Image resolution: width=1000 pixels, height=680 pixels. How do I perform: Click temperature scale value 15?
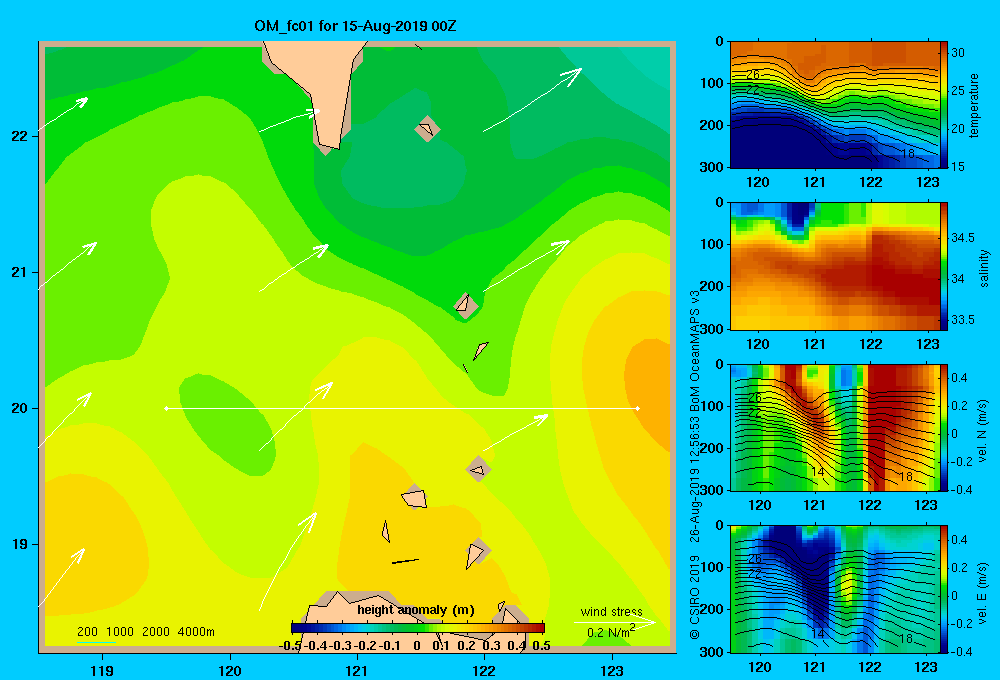pyautogui.click(x=958, y=166)
